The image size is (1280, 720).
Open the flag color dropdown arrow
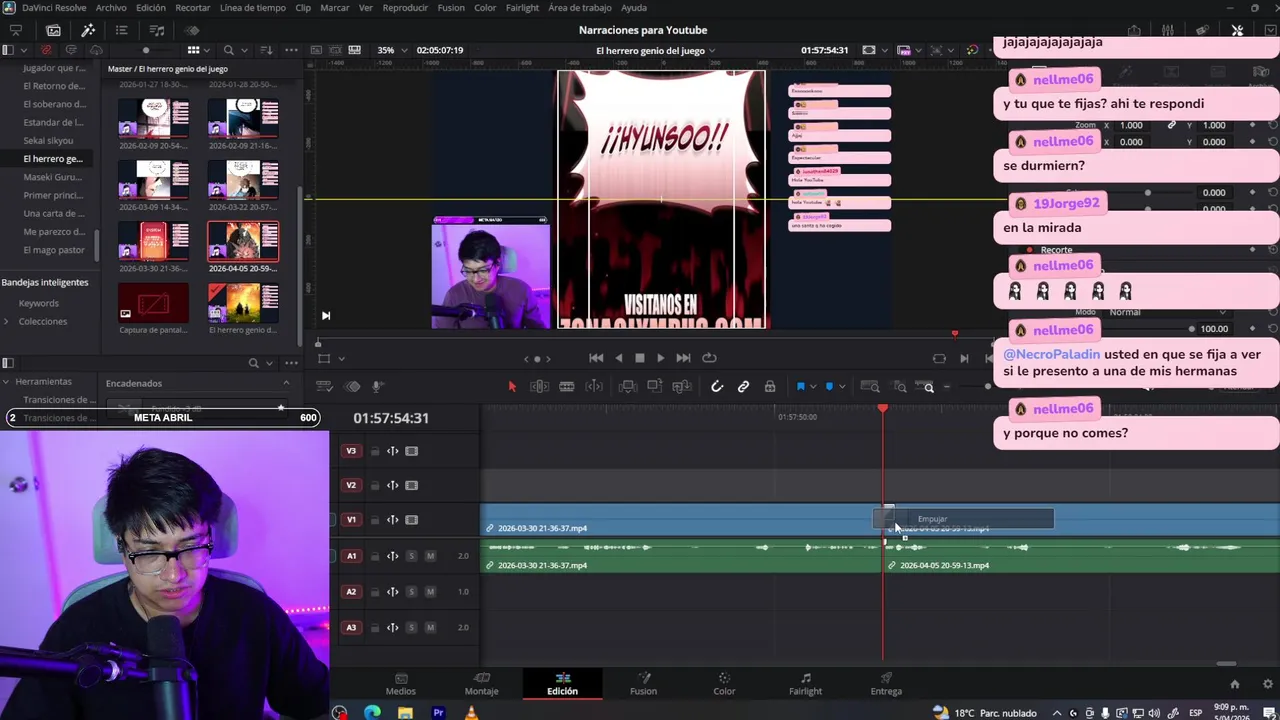(812, 387)
